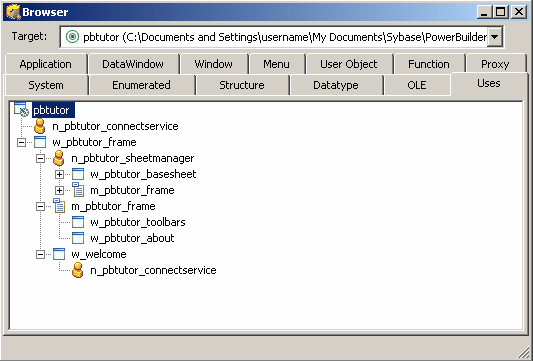Open the Target dropdown arrow

pyautogui.click(x=495, y=37)
